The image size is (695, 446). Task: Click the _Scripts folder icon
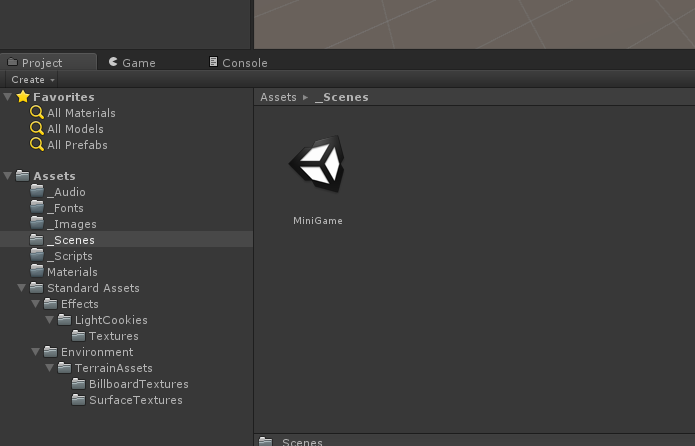pyautogui.click(x=37, y=255)
